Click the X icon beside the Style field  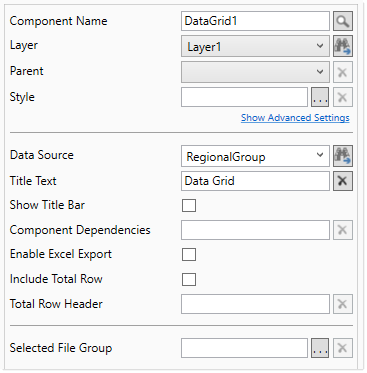click(x=343, y=97)
